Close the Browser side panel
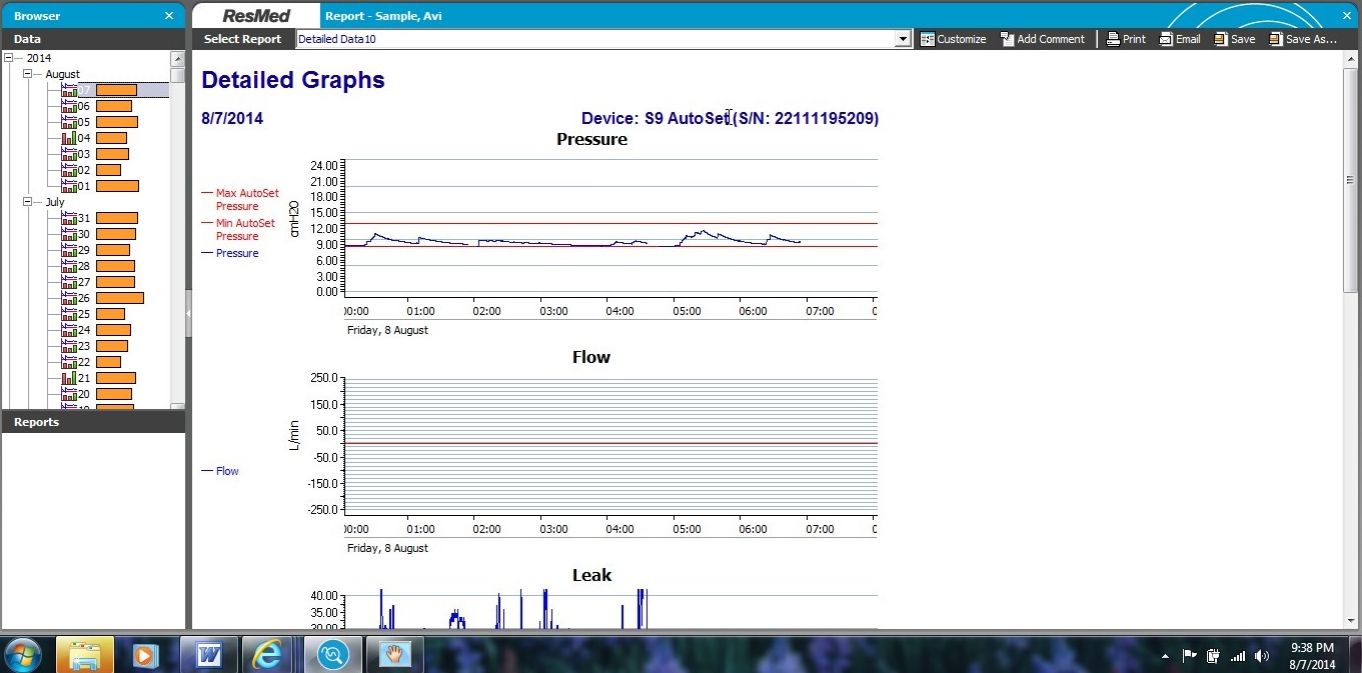The height and width of the screenshot is (673, 1362). (x=169, y=16)
